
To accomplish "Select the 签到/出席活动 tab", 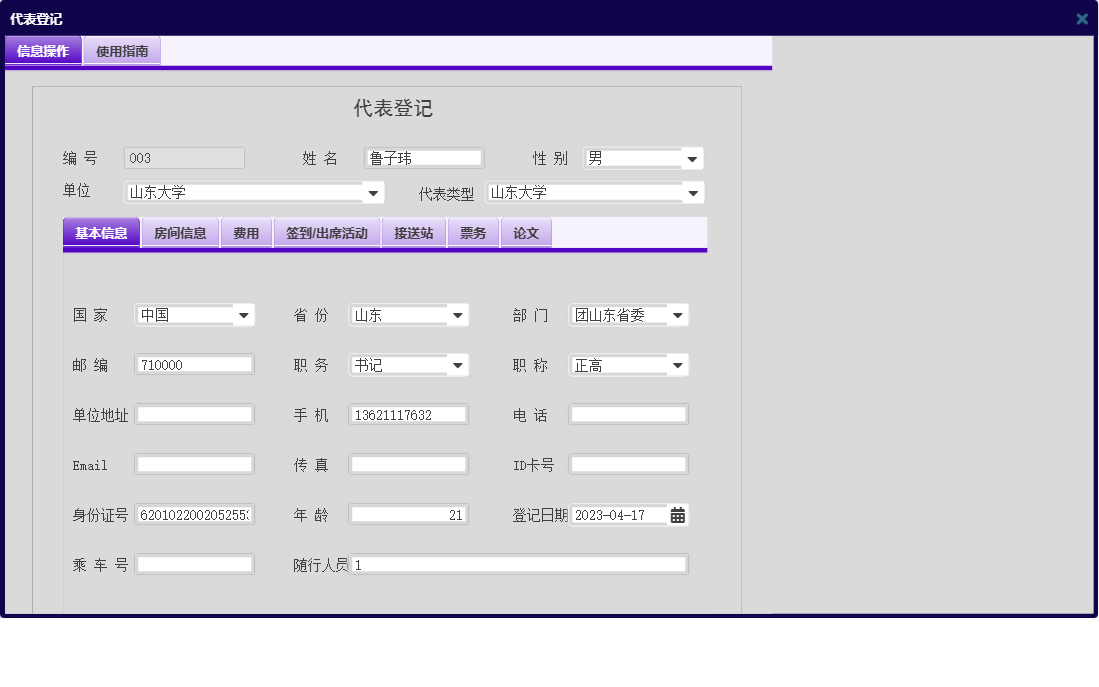I will pyautogui.click(x=327, y=232).
